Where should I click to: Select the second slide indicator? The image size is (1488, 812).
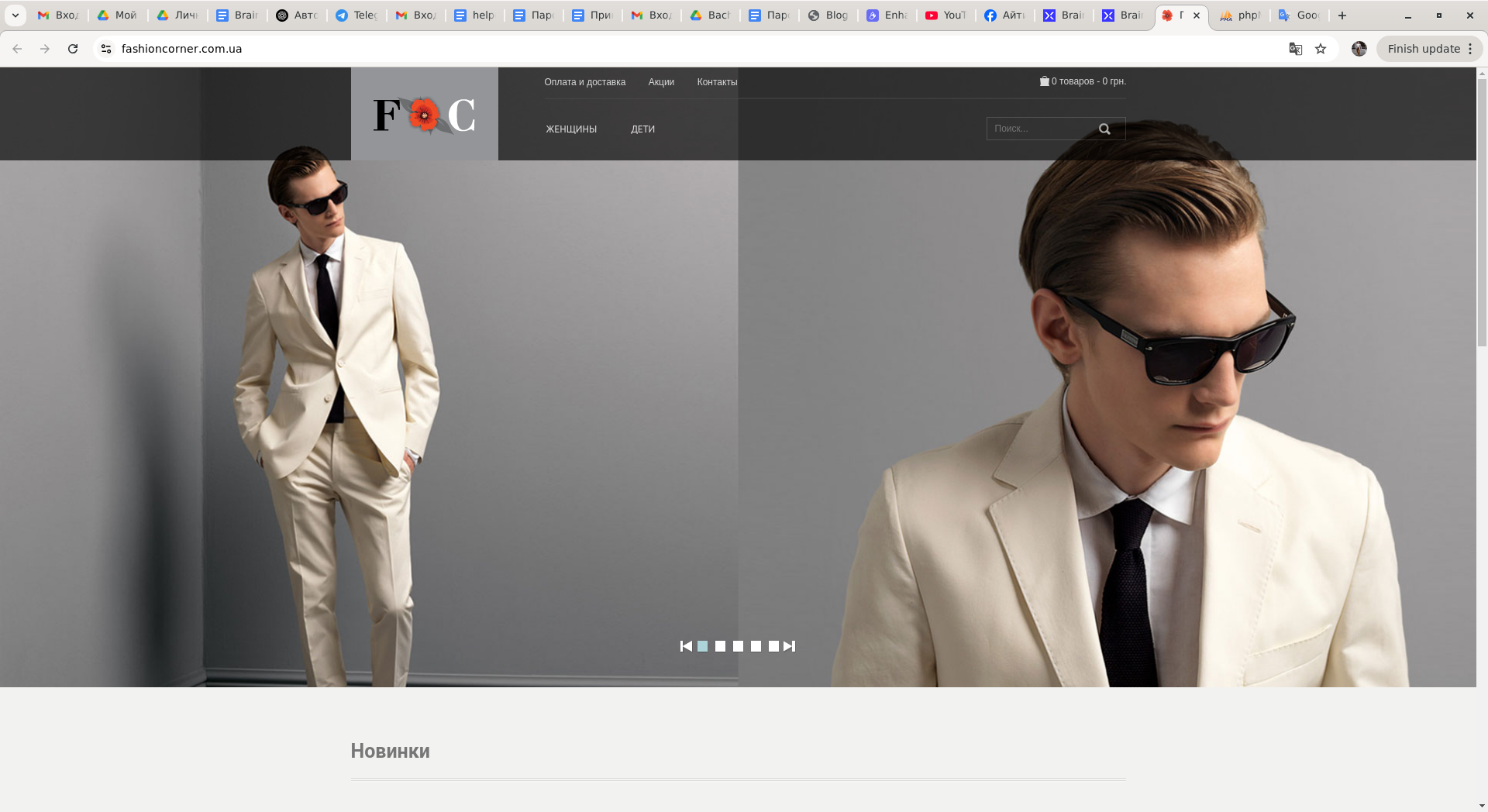coord(720,646)
